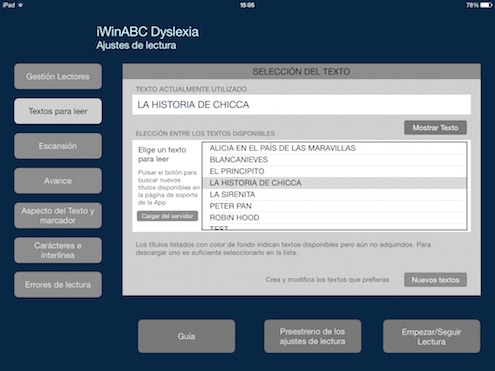Select ROBIN HOOD in the list

coord(334,218)
